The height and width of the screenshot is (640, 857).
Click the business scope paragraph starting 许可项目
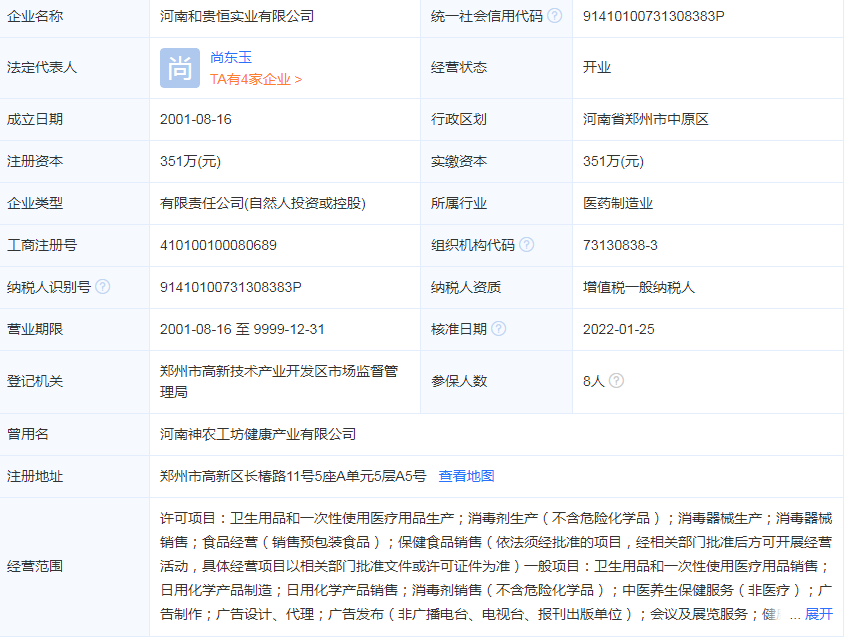tap(496, 566)
